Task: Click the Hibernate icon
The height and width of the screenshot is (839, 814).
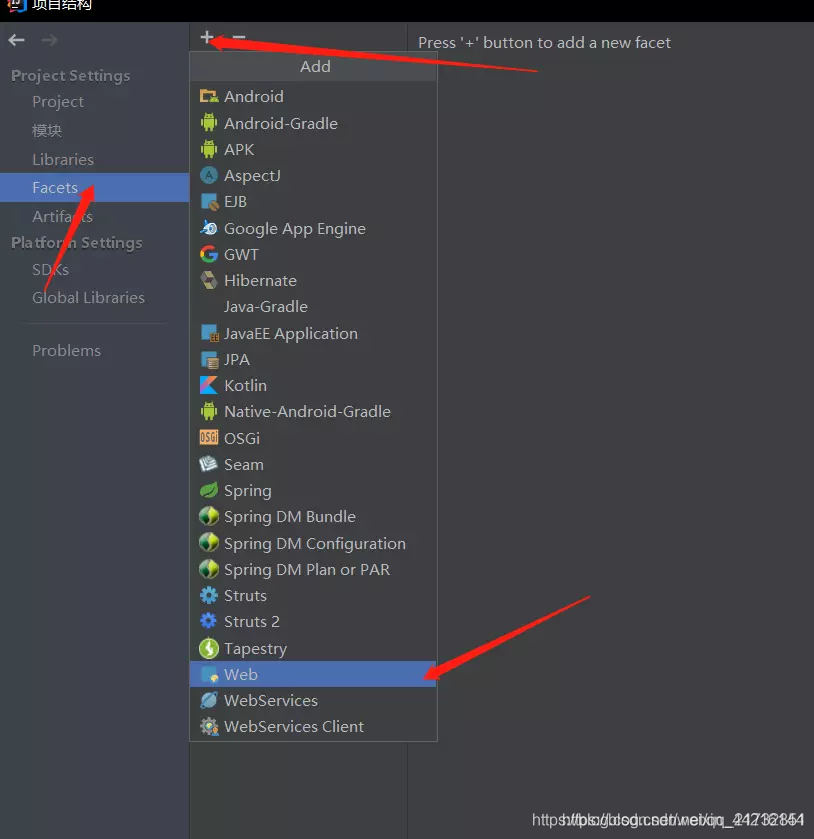Action: click(x=209, y=280)
